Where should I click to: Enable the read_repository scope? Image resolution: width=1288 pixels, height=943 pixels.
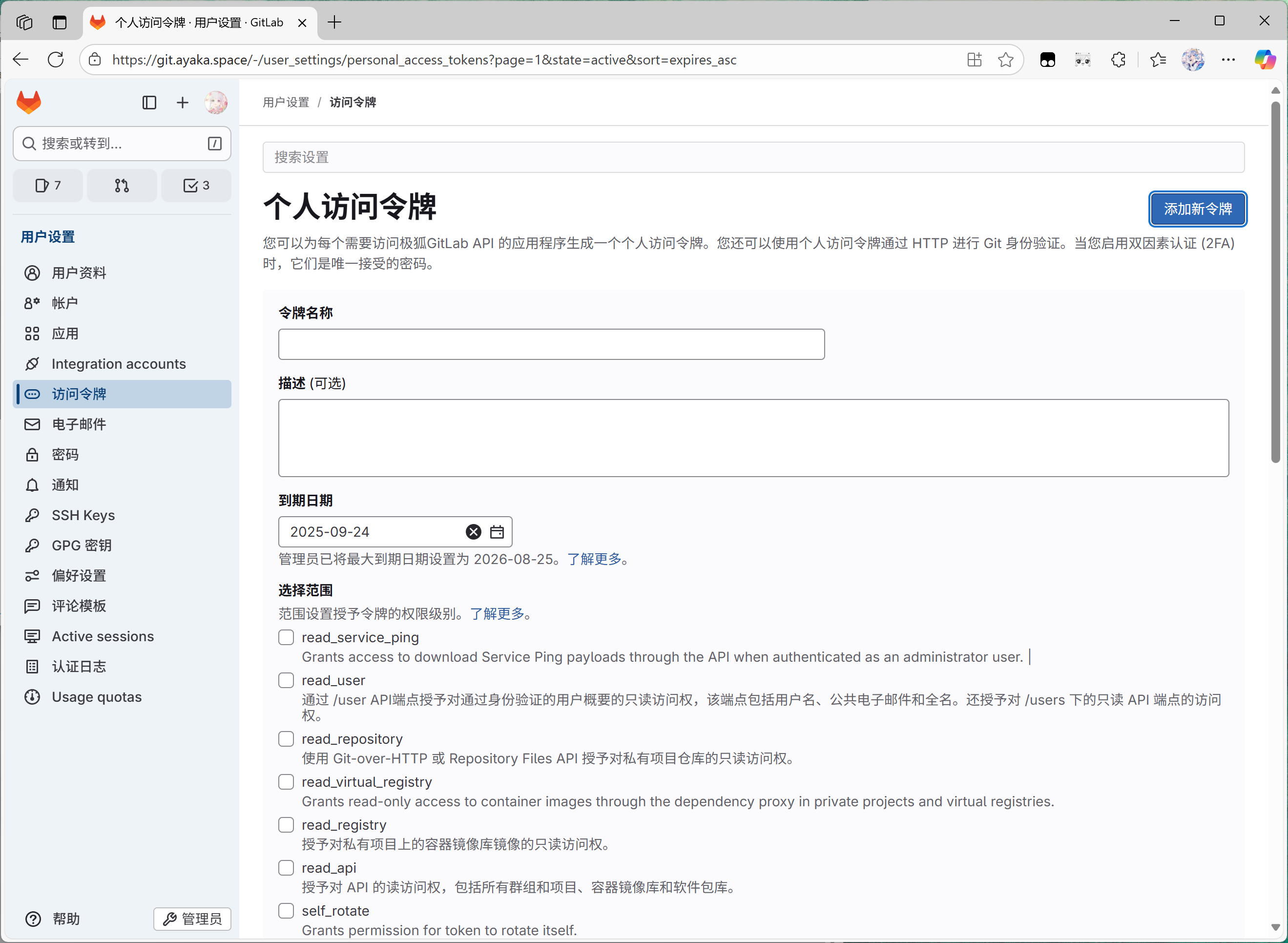tap(286, 738)
